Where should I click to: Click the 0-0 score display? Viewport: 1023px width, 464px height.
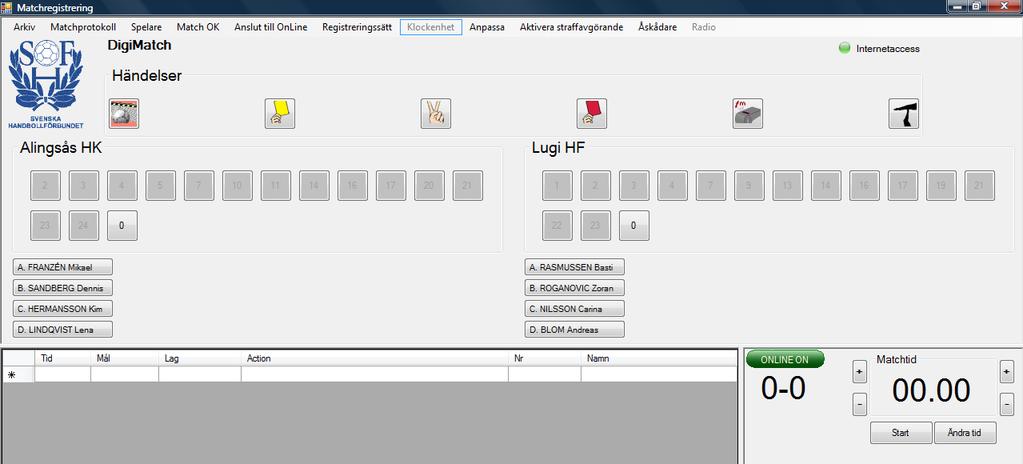click(x=784, y=389)
